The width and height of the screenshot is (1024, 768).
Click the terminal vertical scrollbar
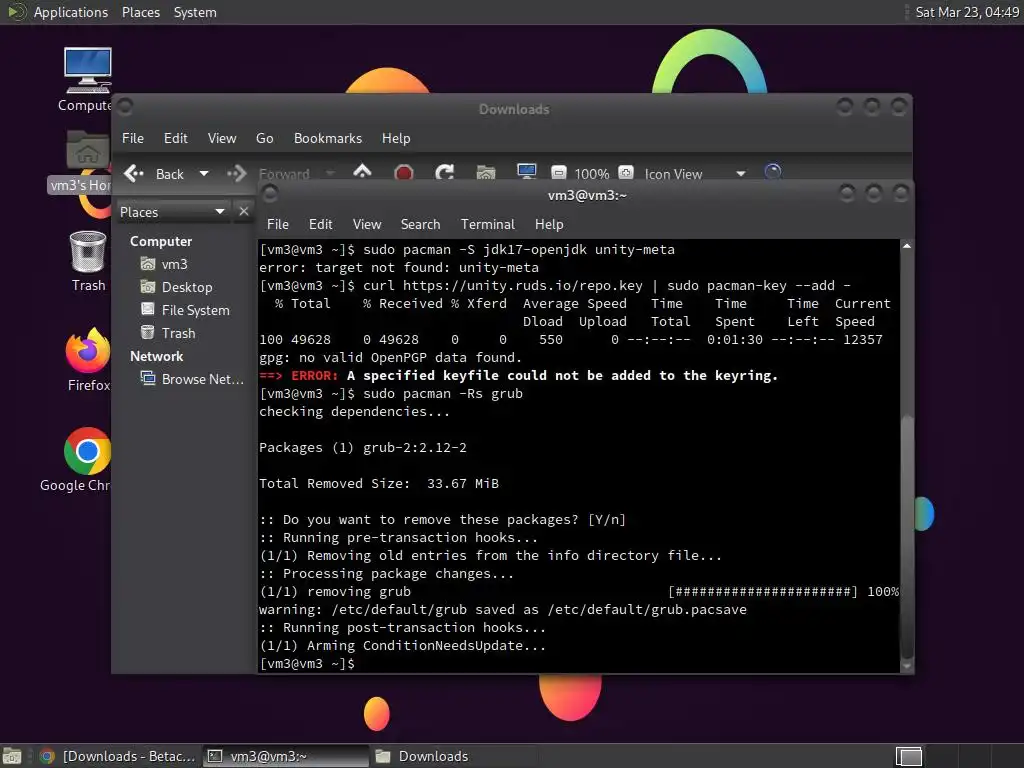click(x=907, y=536)
